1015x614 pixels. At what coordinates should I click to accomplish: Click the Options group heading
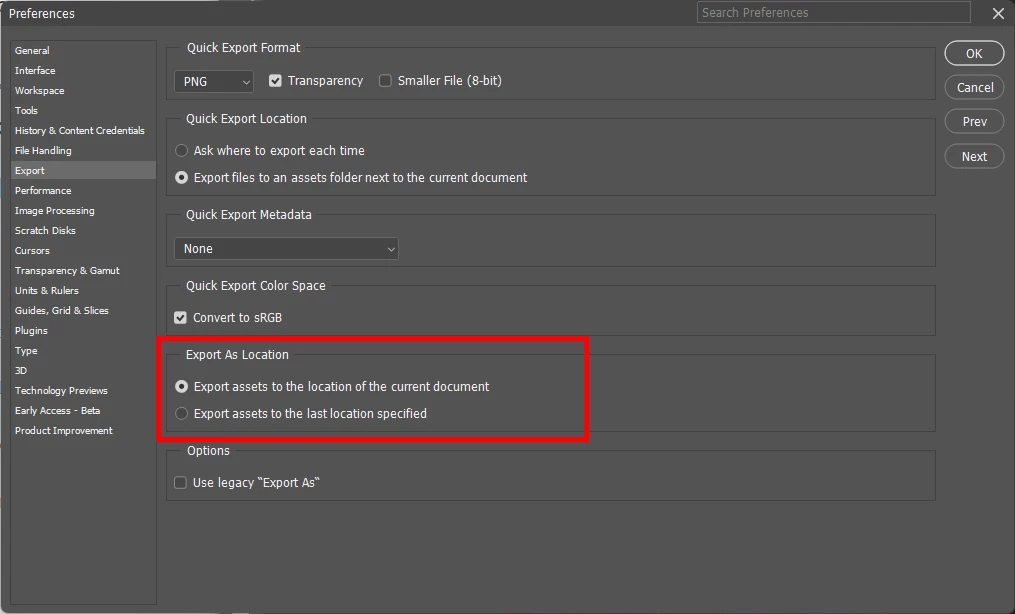208,451
